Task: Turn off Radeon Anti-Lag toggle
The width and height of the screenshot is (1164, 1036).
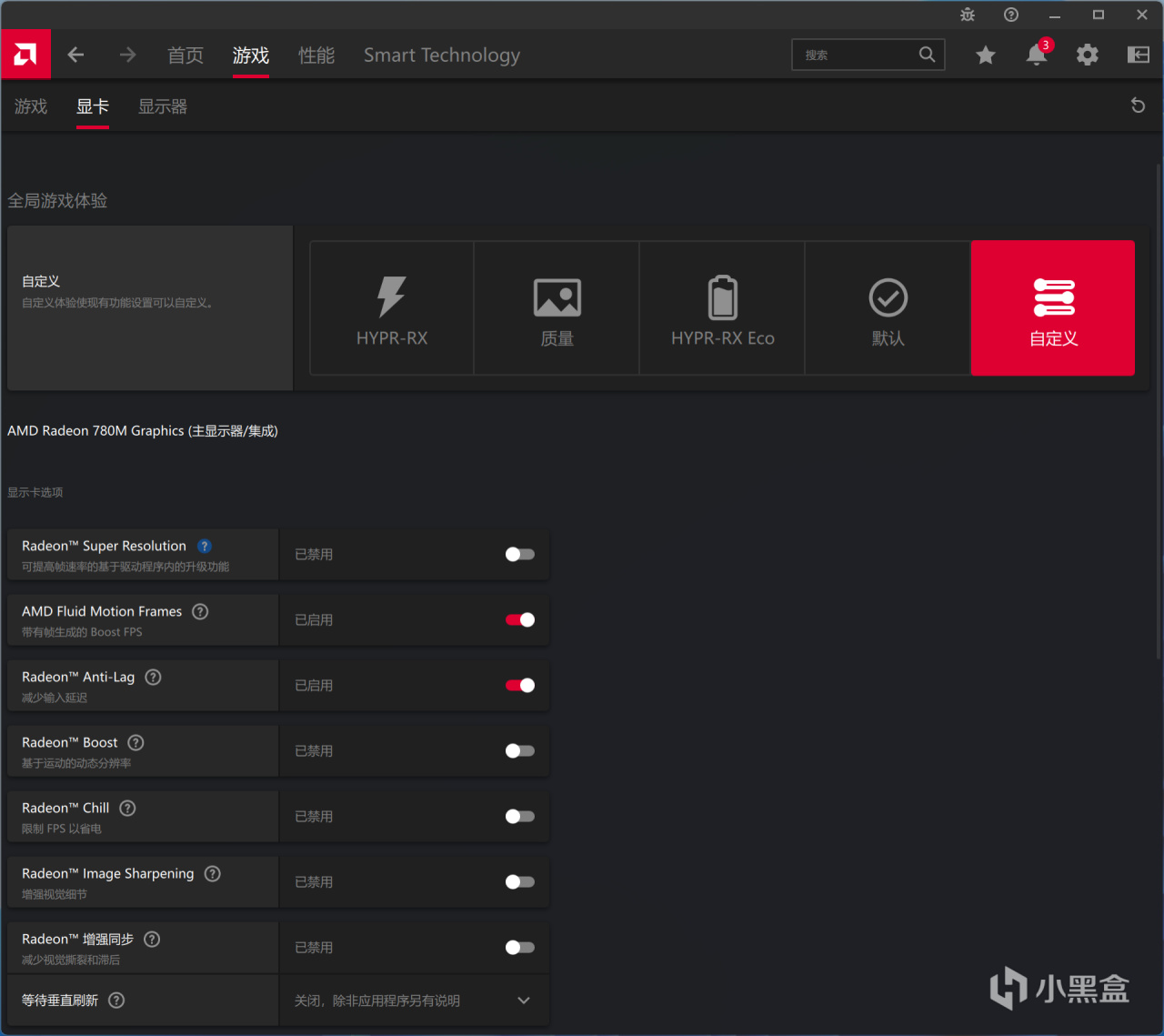Action: click(x=520, y=686)
